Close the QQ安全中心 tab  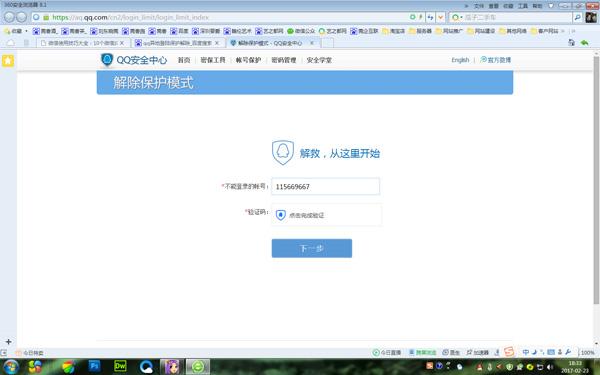click(311, 43)
